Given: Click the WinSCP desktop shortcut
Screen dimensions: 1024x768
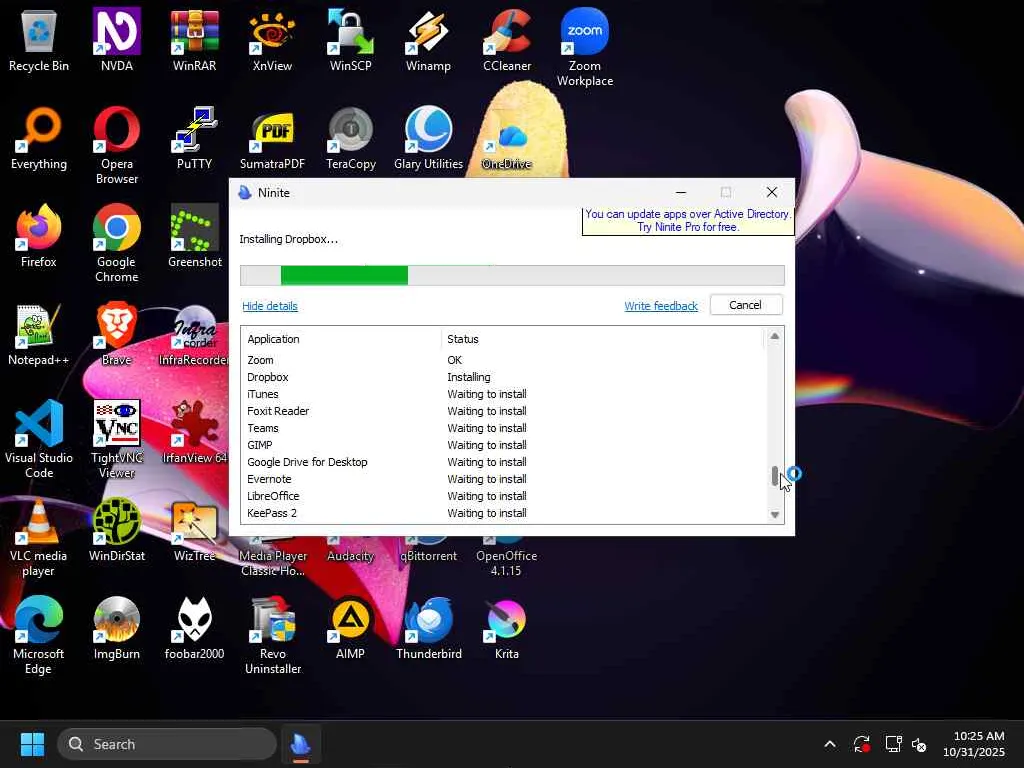Looking at the screenshot, I should pyautogui.click(x=351, y=40).
